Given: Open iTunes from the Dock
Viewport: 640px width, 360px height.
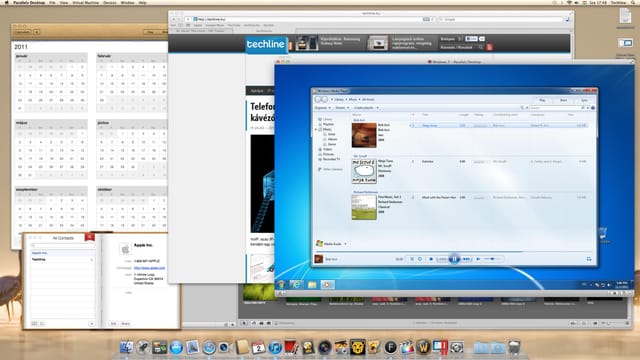Looking at the screenshot, I should [x=275, y=347].
